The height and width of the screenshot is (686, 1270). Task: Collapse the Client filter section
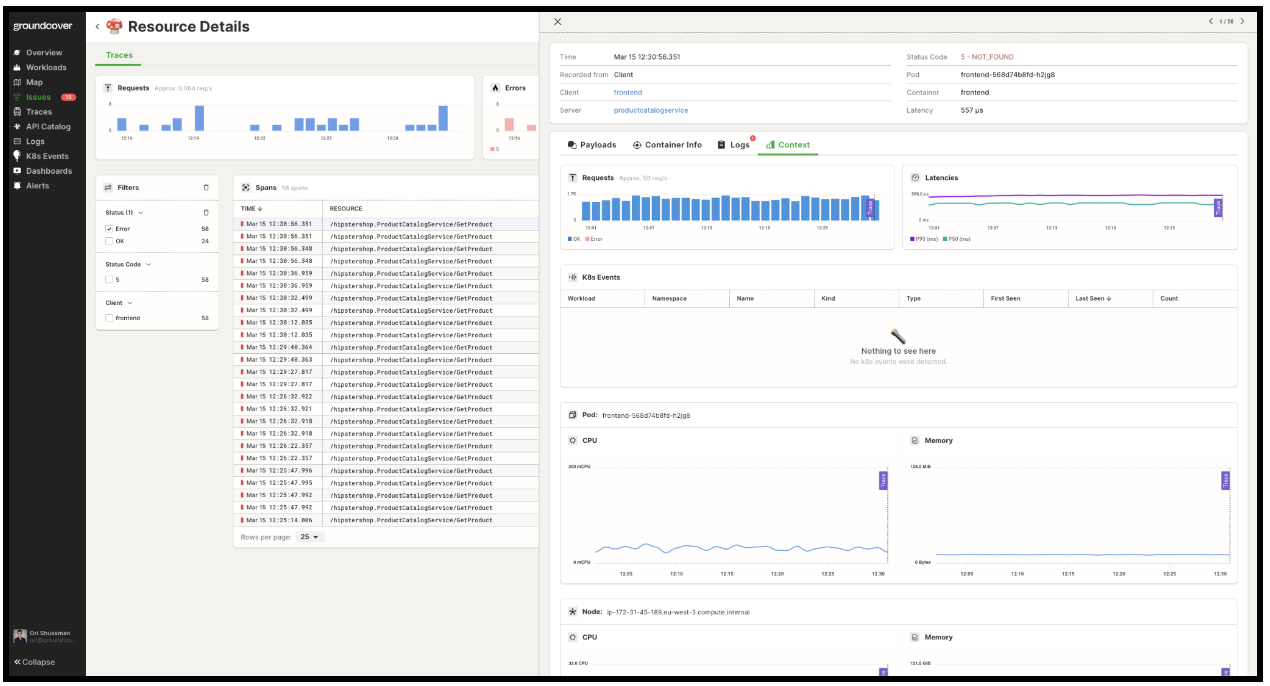[130, 302]
